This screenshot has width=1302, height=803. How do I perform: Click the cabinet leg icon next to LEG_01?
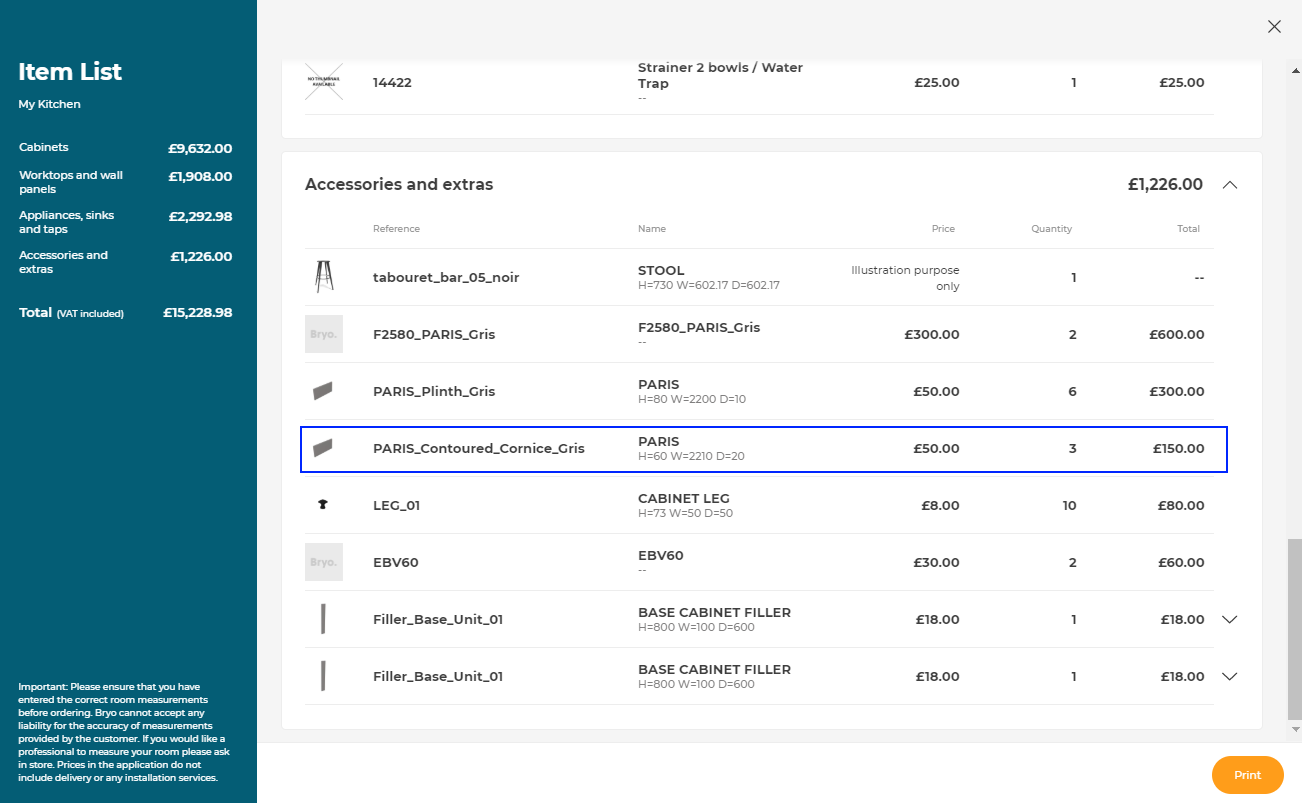coord(323,505)
